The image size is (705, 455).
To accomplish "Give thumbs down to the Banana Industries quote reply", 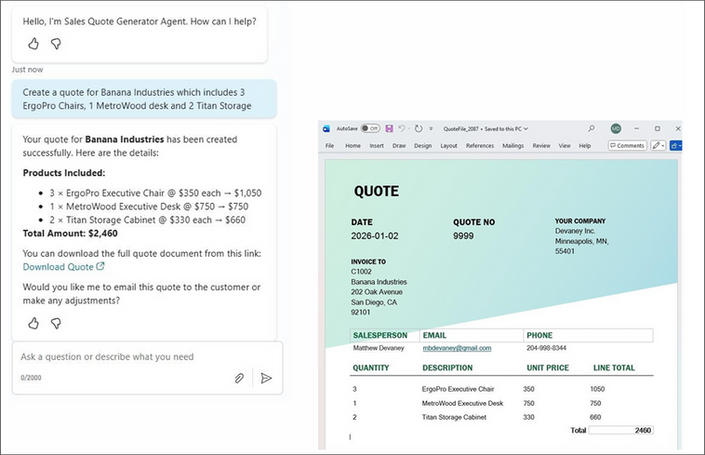I will [x=56, y=323].
